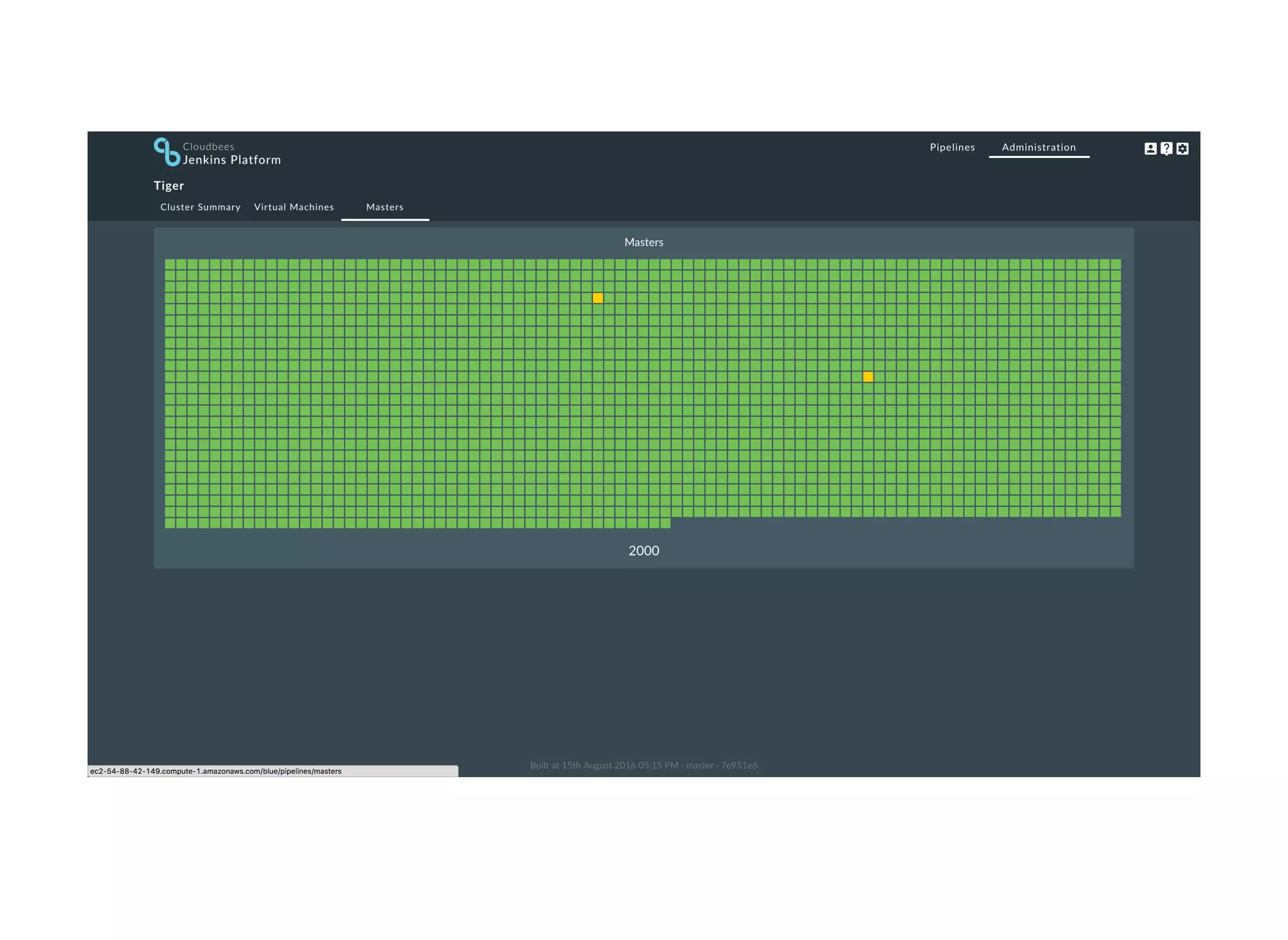Click the Jenkins Platform title link
The image size is (1288, 940).
(x=231, y=160)
